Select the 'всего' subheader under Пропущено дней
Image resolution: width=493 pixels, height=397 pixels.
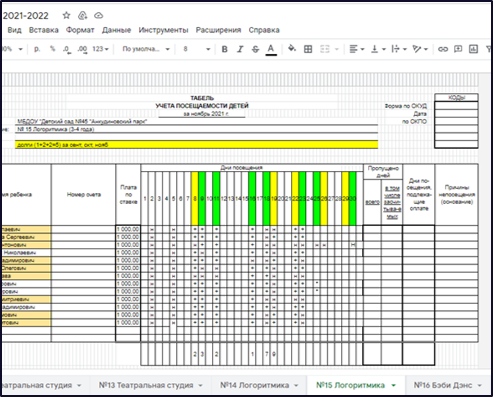coord(372,202)
